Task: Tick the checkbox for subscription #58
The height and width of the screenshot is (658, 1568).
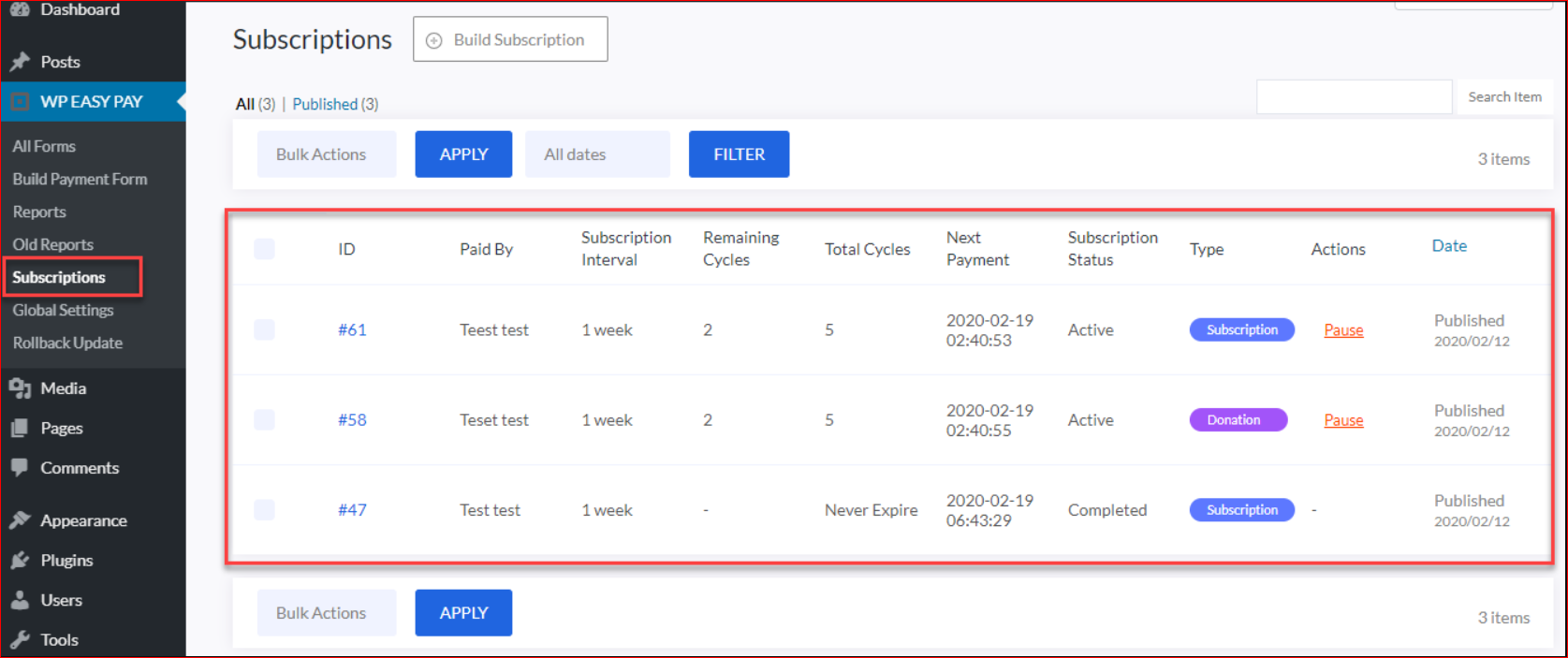Action: click(264, 419)
